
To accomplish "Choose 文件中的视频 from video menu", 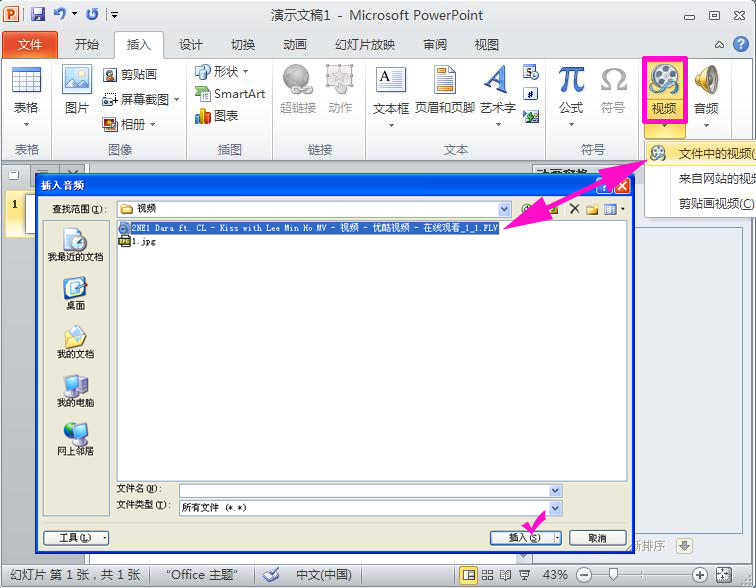I will coord(700,154).
